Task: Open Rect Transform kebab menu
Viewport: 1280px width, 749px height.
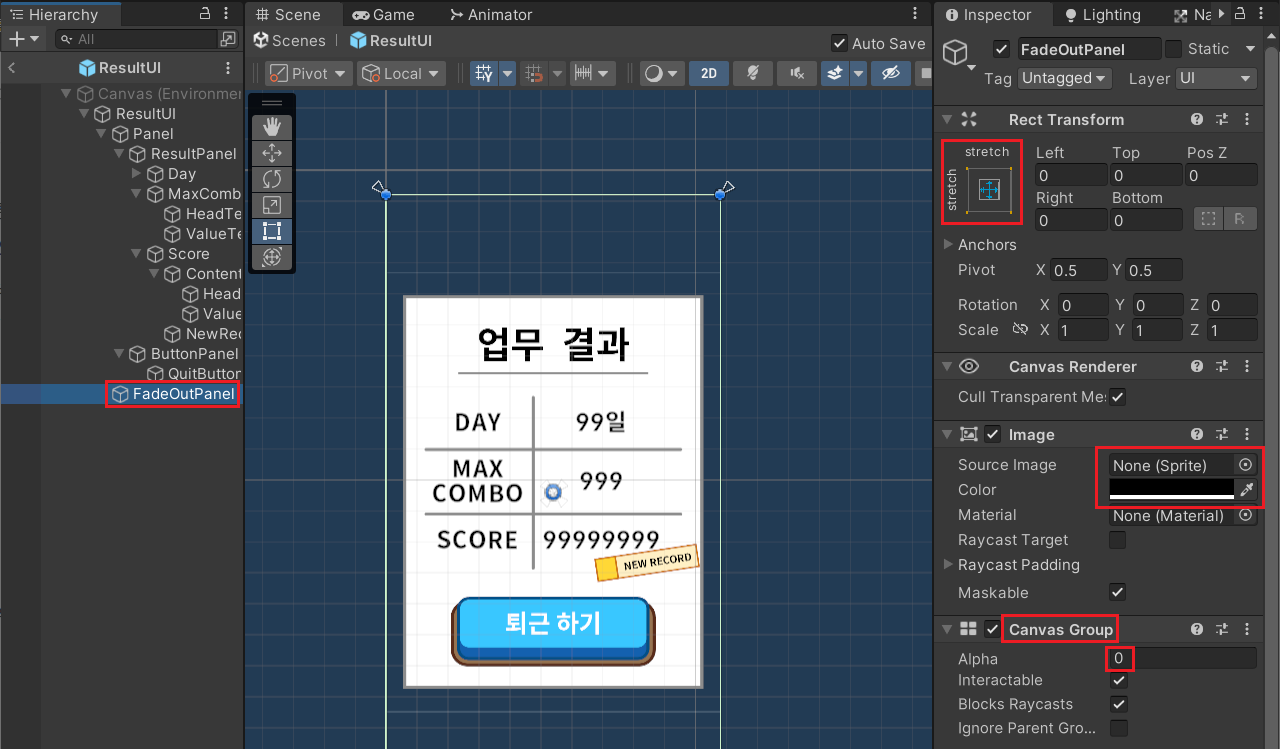Action: tap(1247, 119)
